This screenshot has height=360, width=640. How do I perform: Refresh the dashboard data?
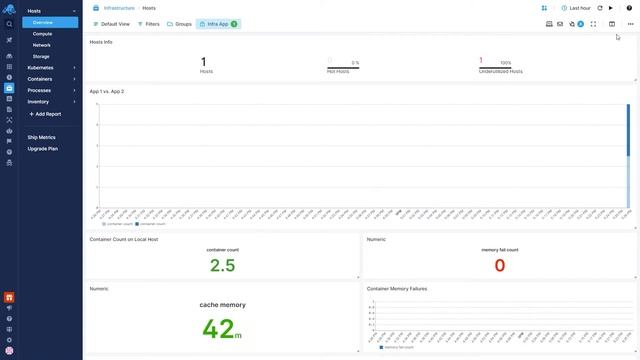[x=600, y=8]
